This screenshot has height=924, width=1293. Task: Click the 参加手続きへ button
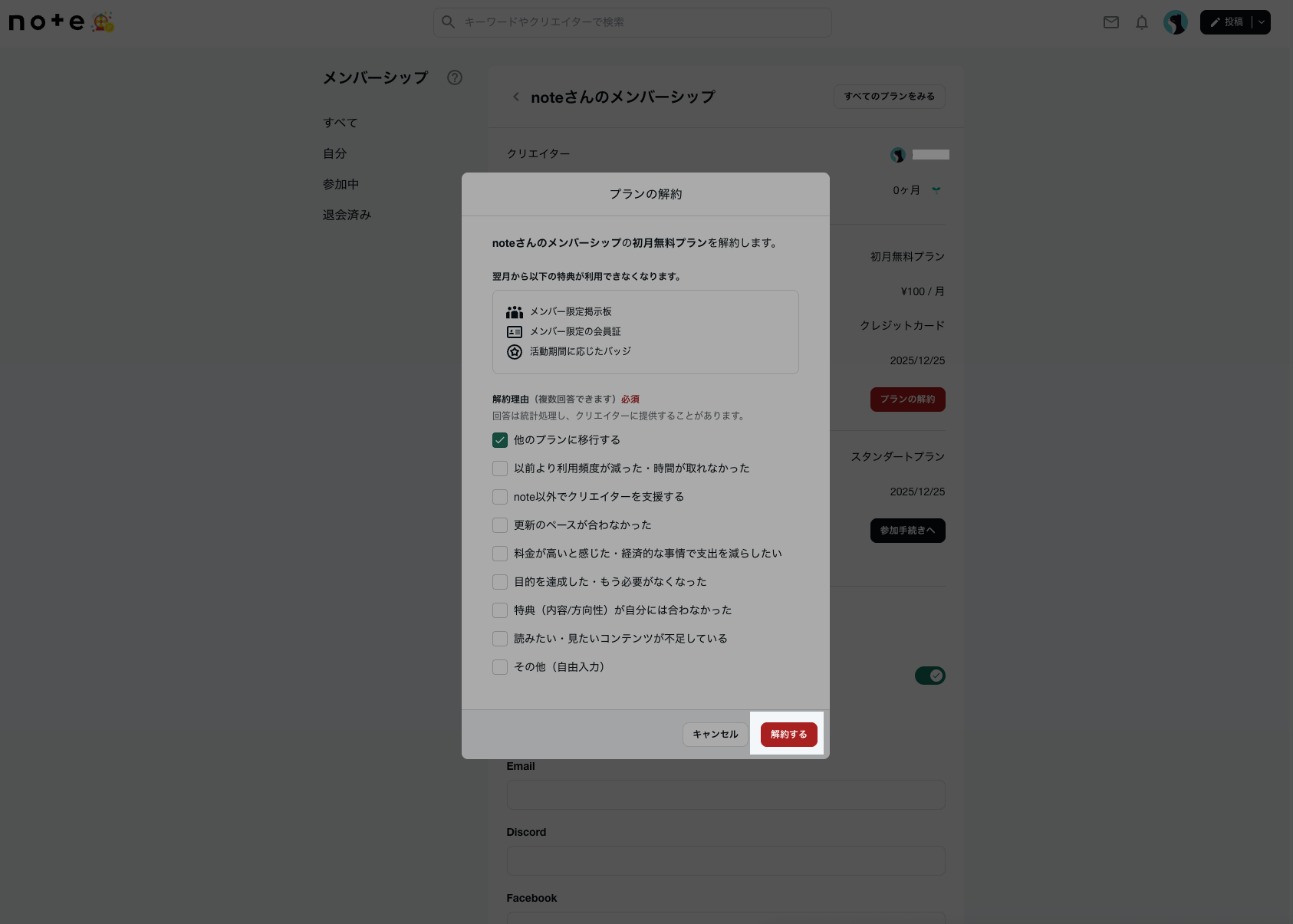pyautogui.click(x=908, y=531)
